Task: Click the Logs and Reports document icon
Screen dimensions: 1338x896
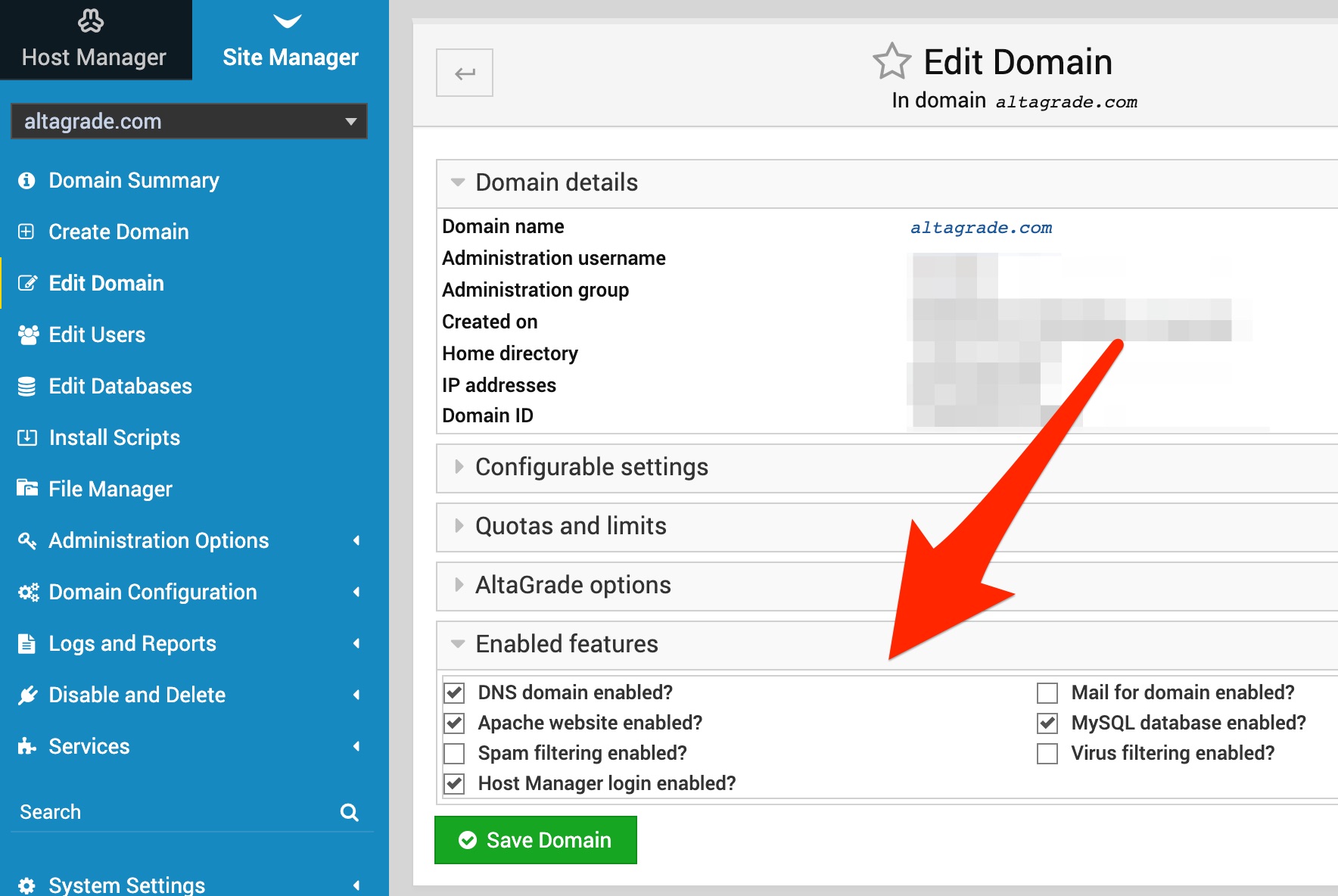Action: coord(26,643)
